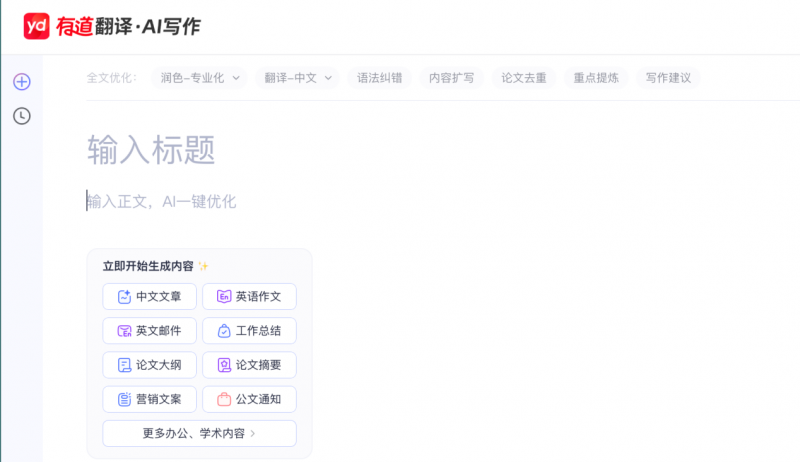Run 论文去重 on the text
800x462 pixels.
click(x=524, y=78)
